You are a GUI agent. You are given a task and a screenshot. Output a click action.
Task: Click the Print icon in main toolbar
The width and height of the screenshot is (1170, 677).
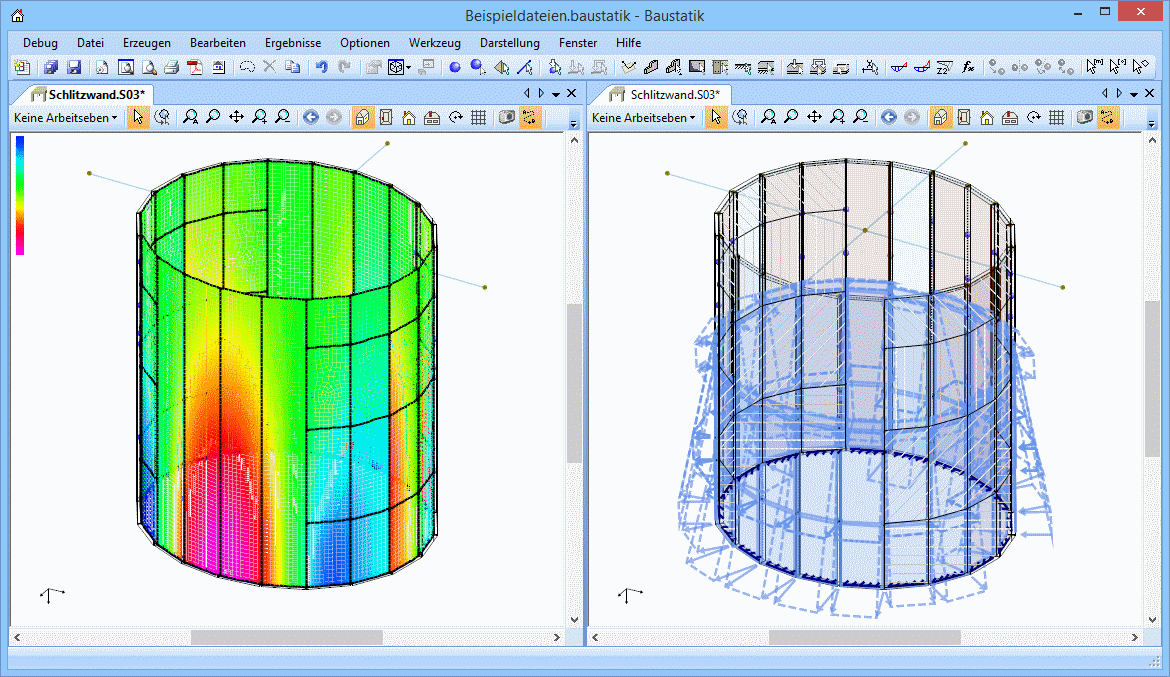point(171,68)
